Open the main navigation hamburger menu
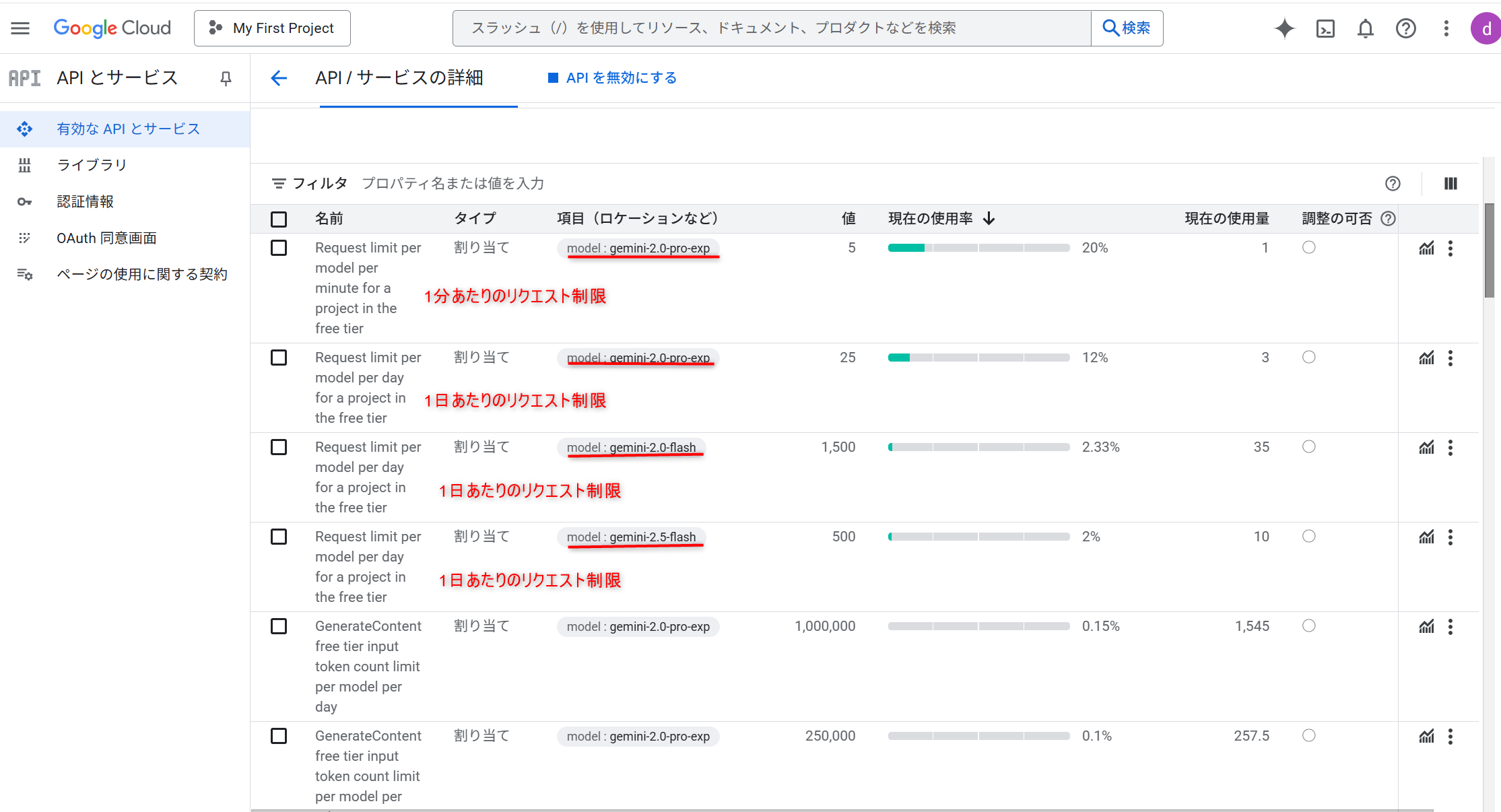The width and height of the screenshot is (1501, 812). coord(20,28)
